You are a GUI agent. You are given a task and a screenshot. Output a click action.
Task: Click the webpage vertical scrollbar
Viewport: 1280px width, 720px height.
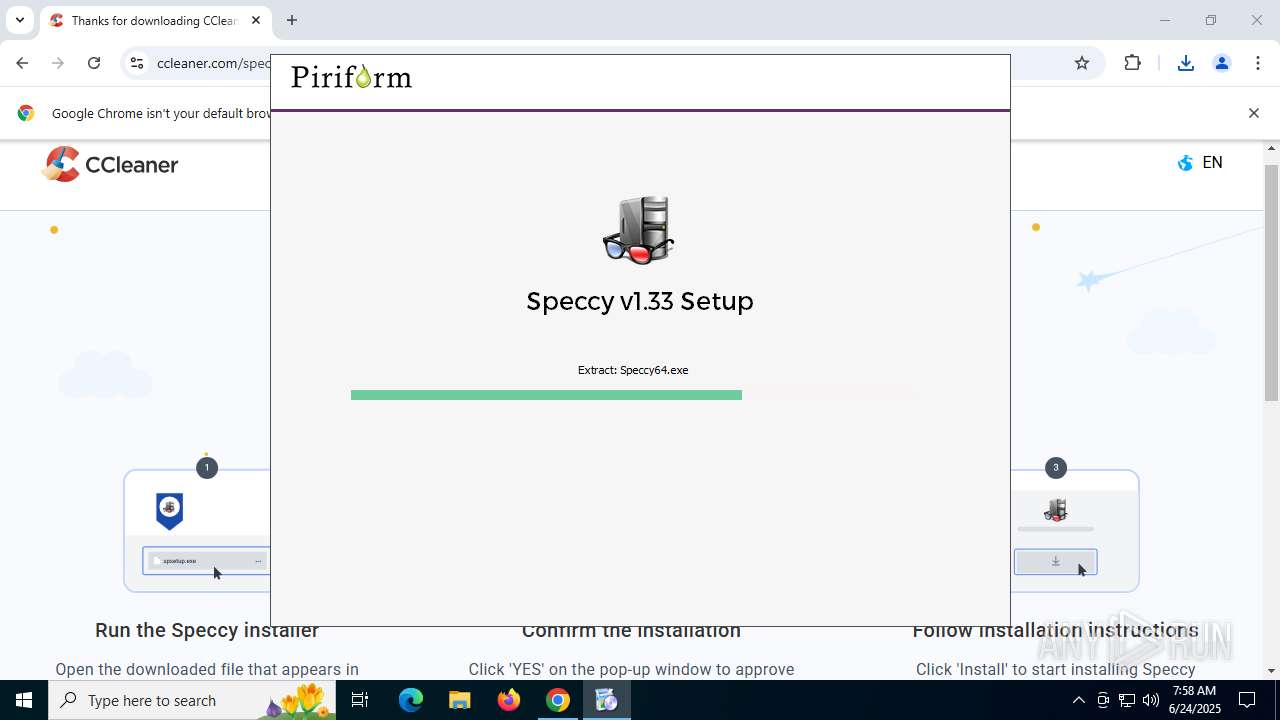[1271, 283]
